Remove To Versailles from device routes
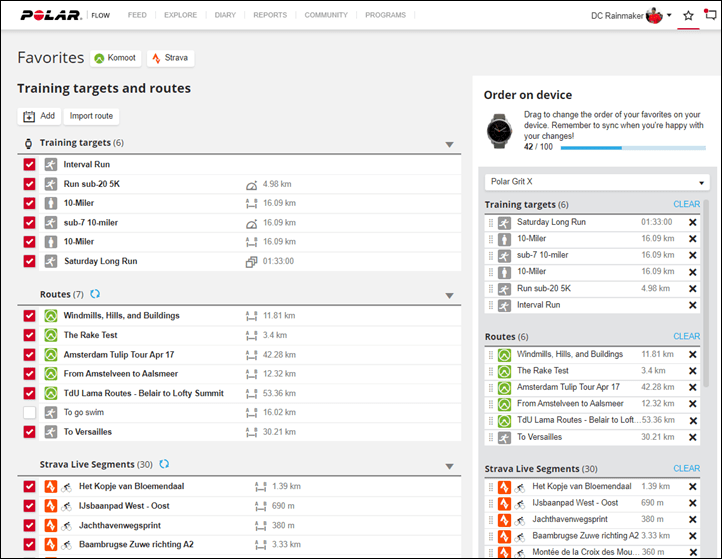Viewport: 722px width, 559px height. coord(692,437)
